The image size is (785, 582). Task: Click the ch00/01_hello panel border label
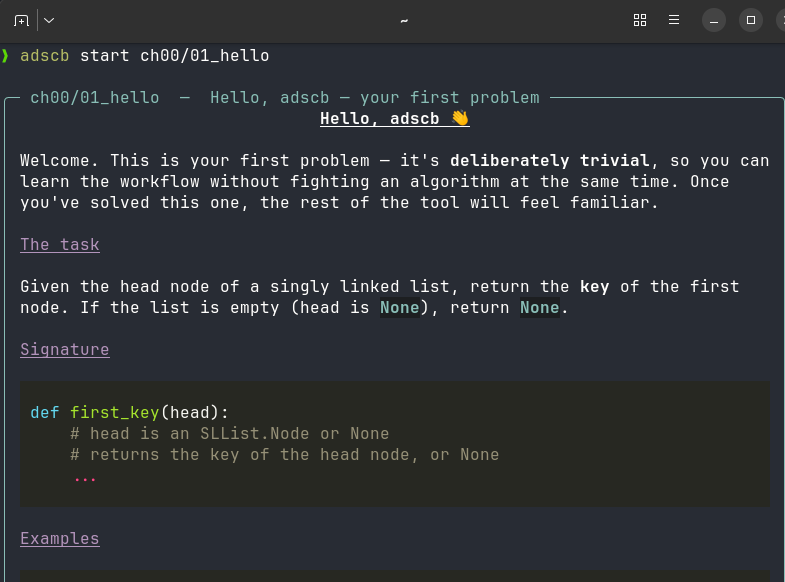pyautogui.click(x=95, y=98)
